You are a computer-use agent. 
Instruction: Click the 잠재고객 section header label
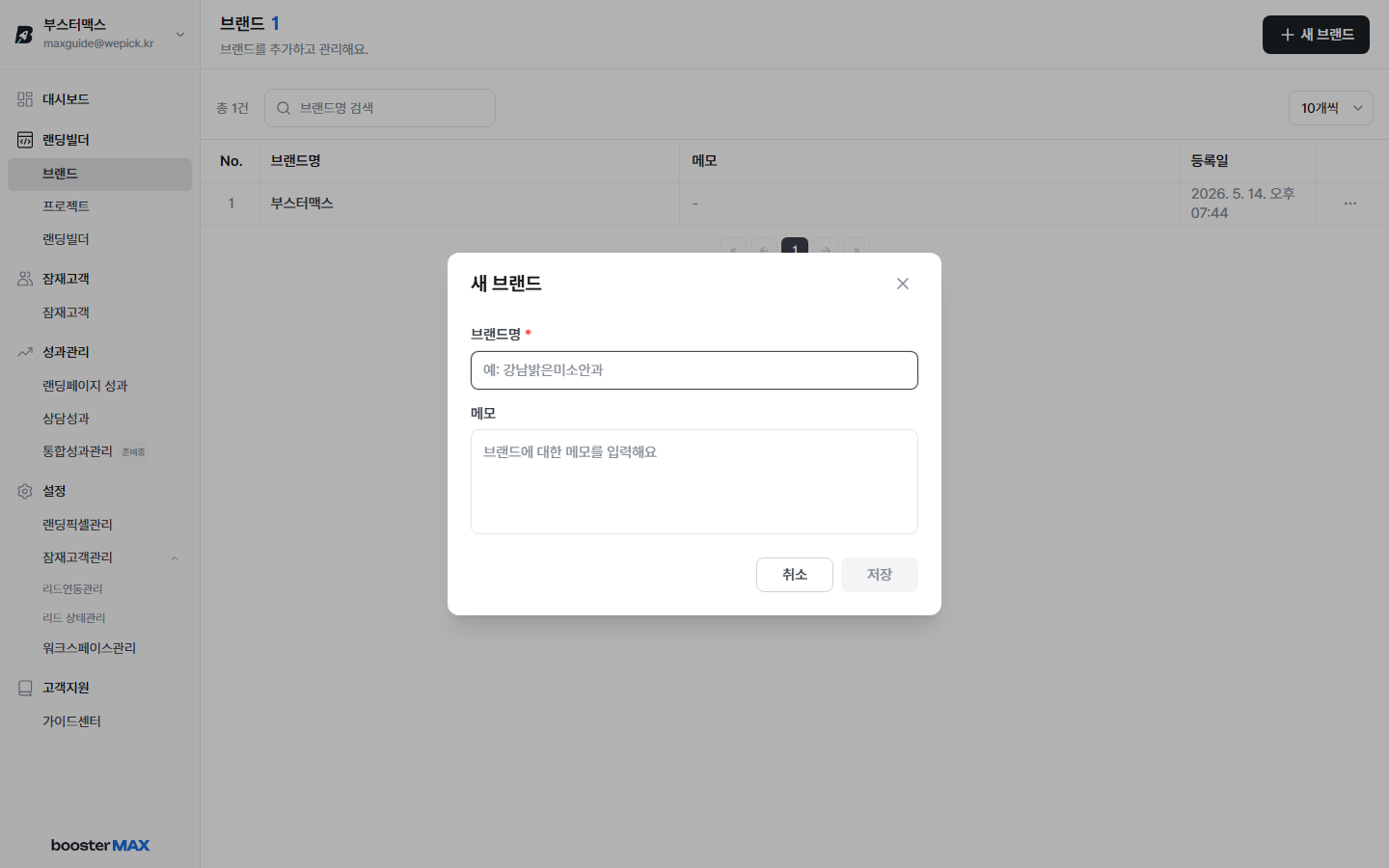point(66,279)
